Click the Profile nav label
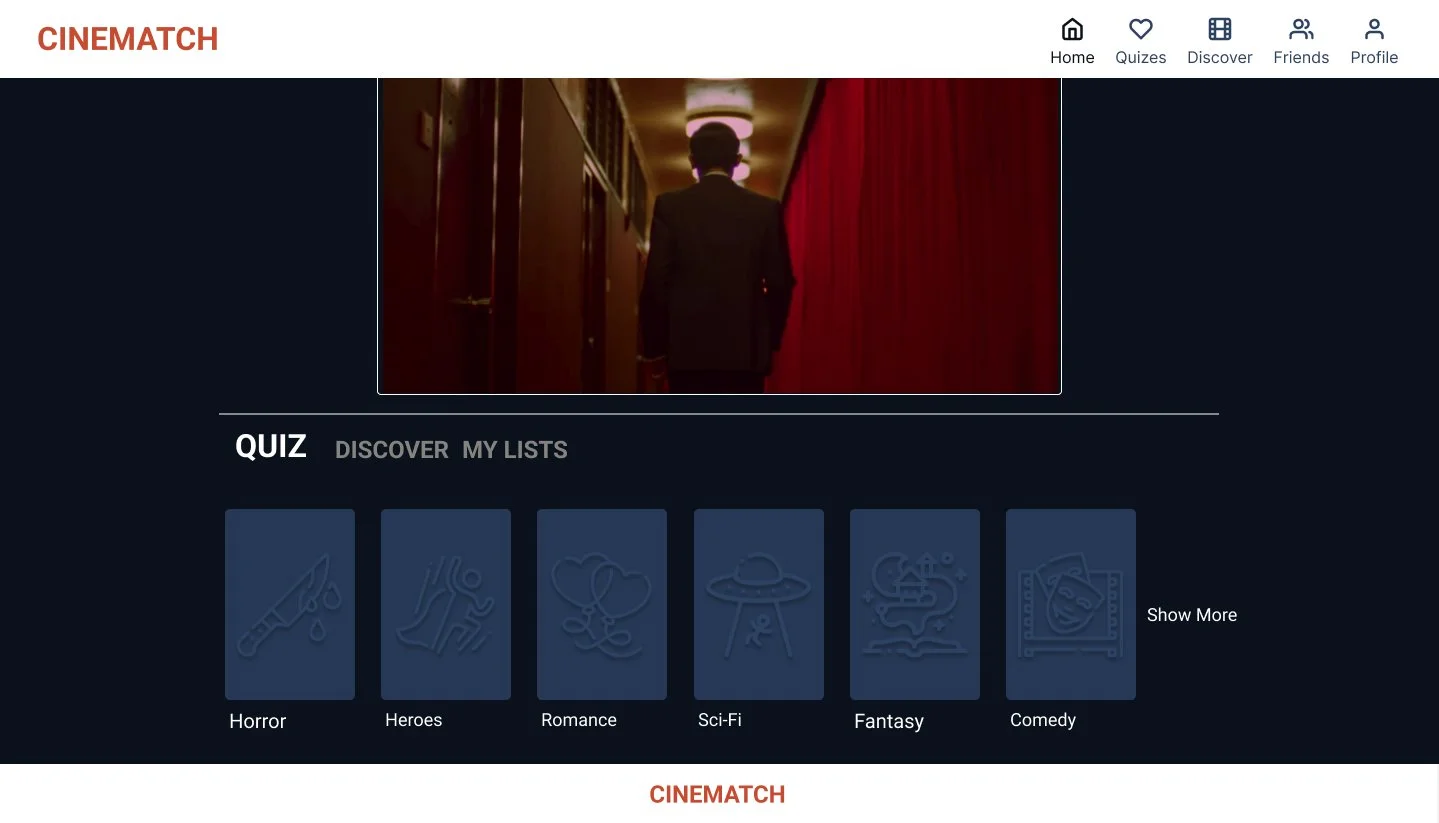This screenshot has height=823, width=1439. tap(1374, 57)
